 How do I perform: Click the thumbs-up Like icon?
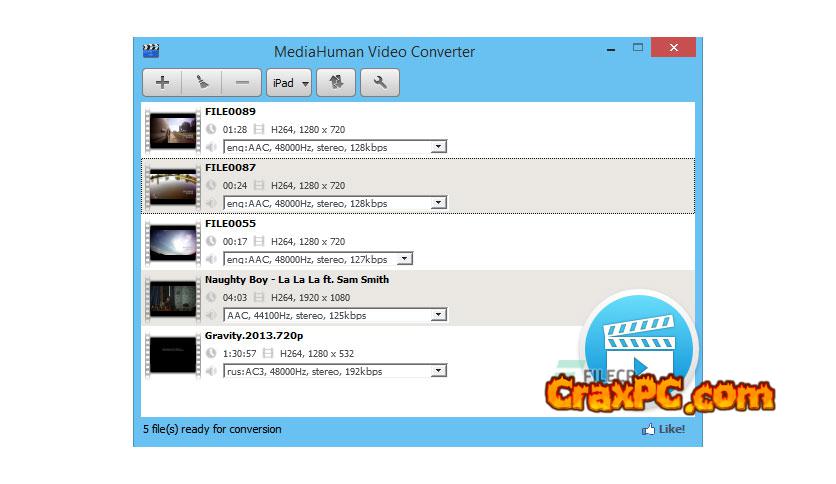(x=648, y=429)
